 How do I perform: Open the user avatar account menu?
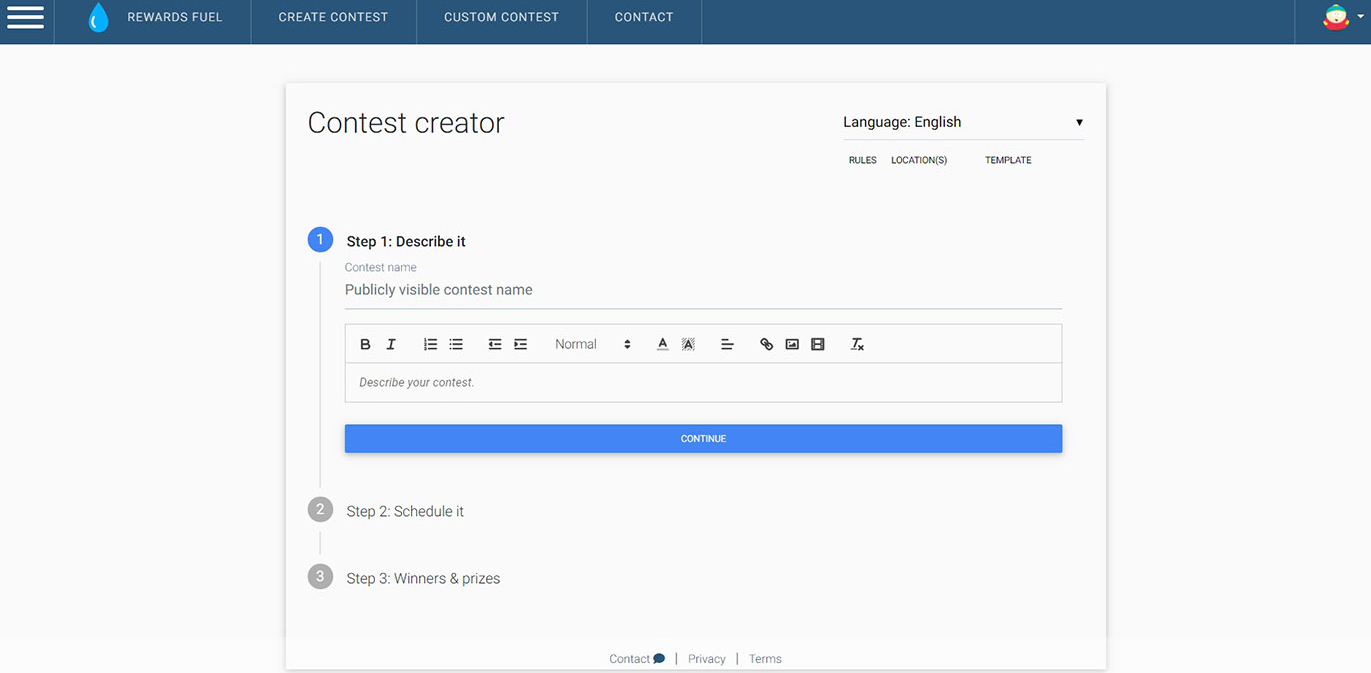(1341, 17)
